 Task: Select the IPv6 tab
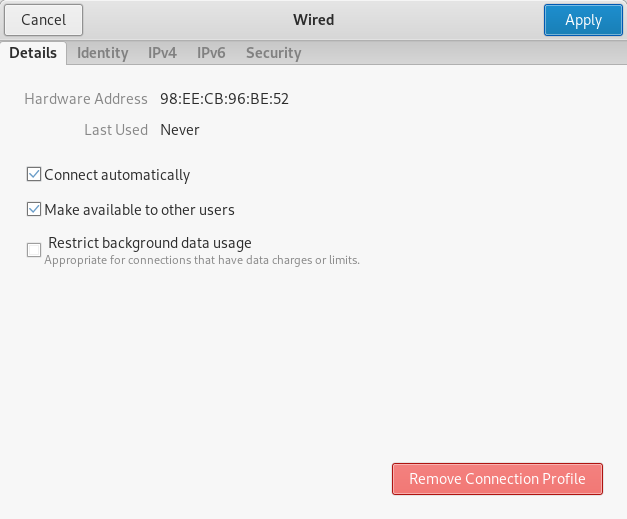click(x=211, y=53)
